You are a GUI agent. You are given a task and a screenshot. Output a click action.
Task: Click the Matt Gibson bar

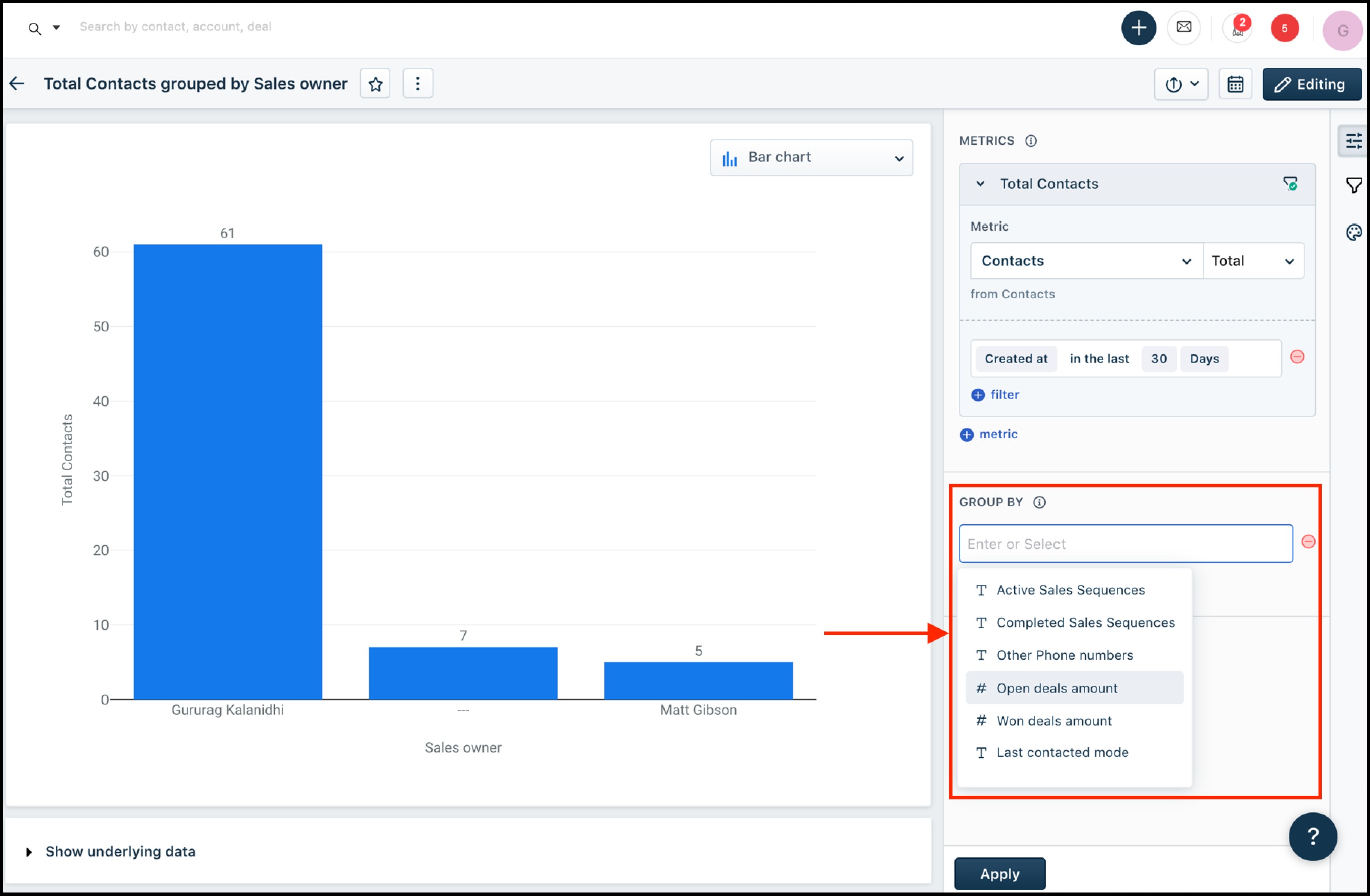(x=698, y=681)
